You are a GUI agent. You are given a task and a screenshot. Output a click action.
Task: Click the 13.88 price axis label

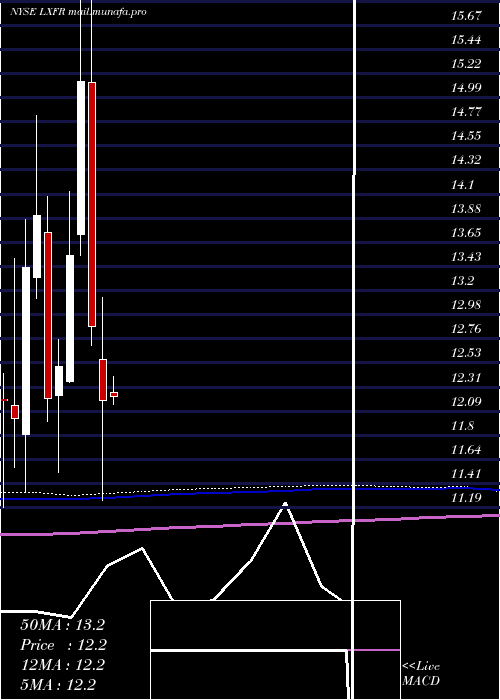466,208
